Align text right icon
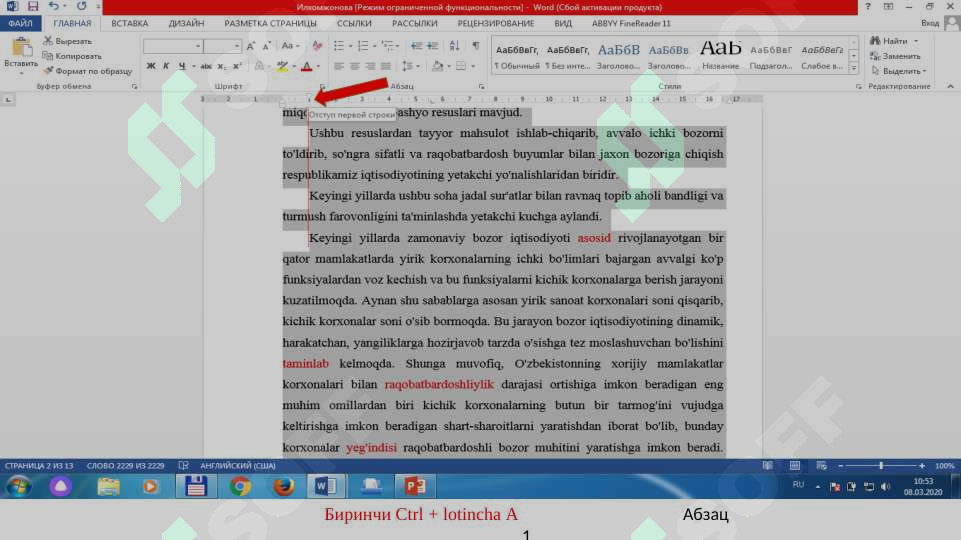Image resolution: width=961 pixels, height=540 pixels. (370, 66)
